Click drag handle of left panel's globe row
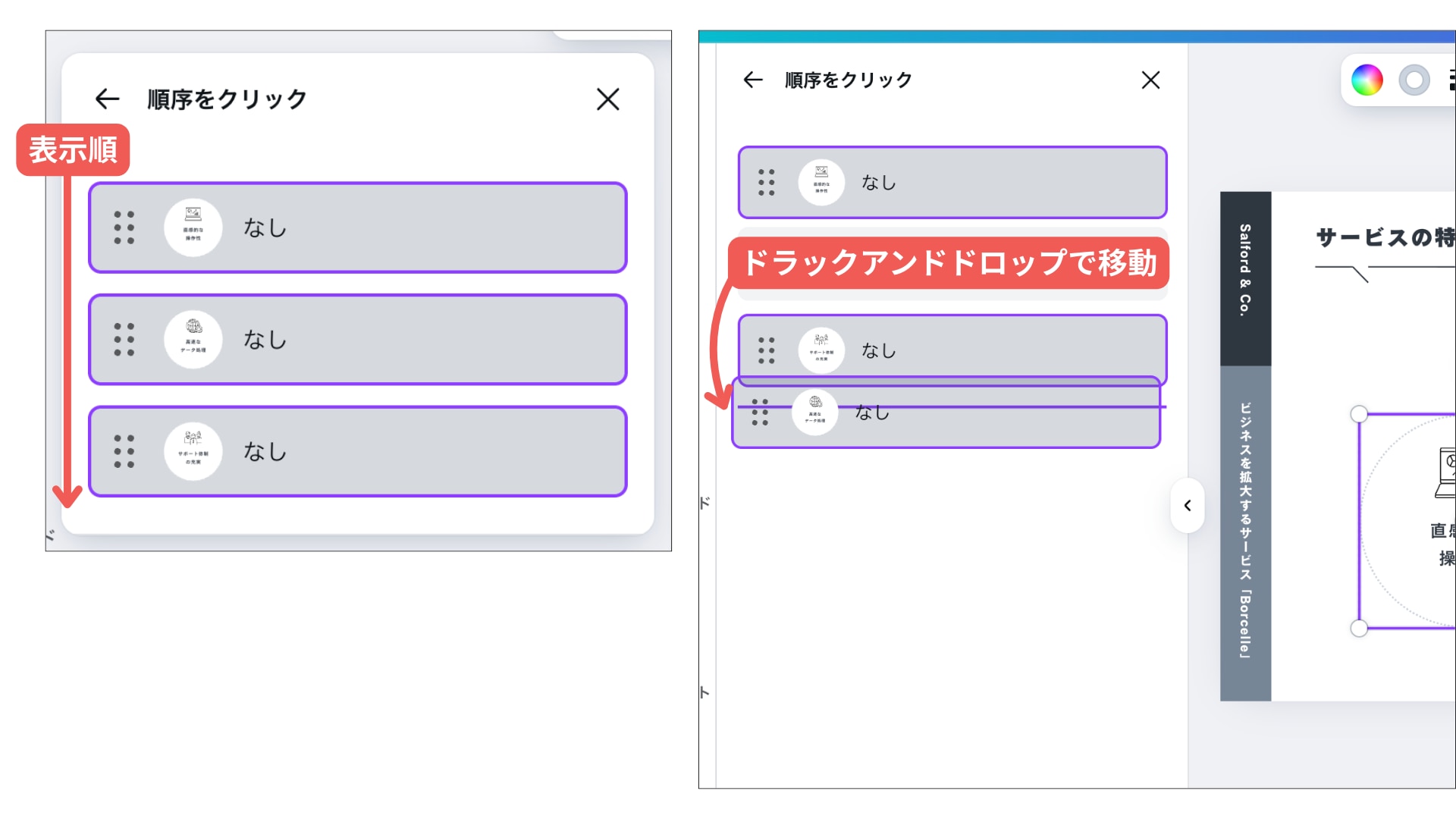Image resolution: width=1456 pixels, height=819 pixels. point(124,339)
